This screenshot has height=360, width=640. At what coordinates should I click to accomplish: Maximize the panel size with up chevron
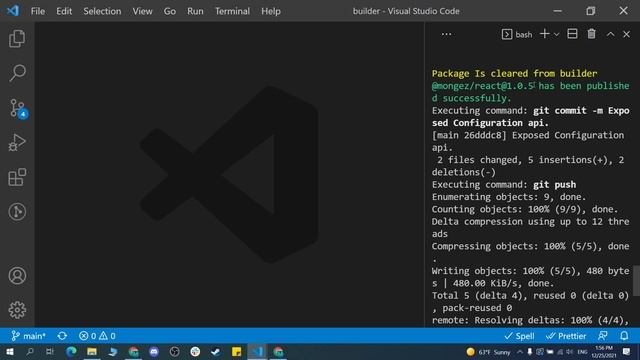610,34
